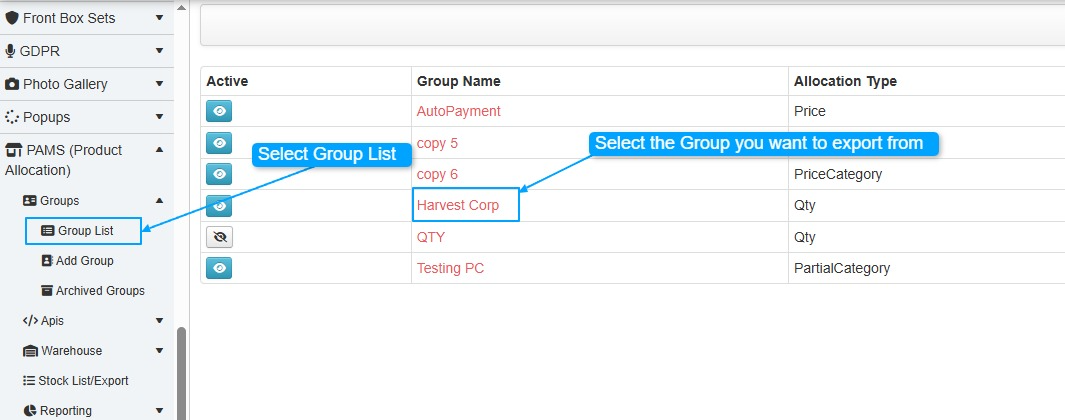This screenshot has height=420, width=1065.
Task: Toggle the active eye for AutoPayment
Action: (x=219, y=111)
